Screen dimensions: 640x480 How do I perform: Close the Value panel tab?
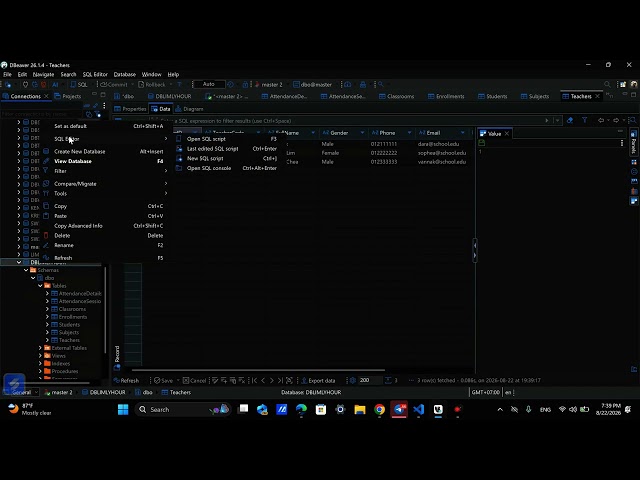coord(507,133)
